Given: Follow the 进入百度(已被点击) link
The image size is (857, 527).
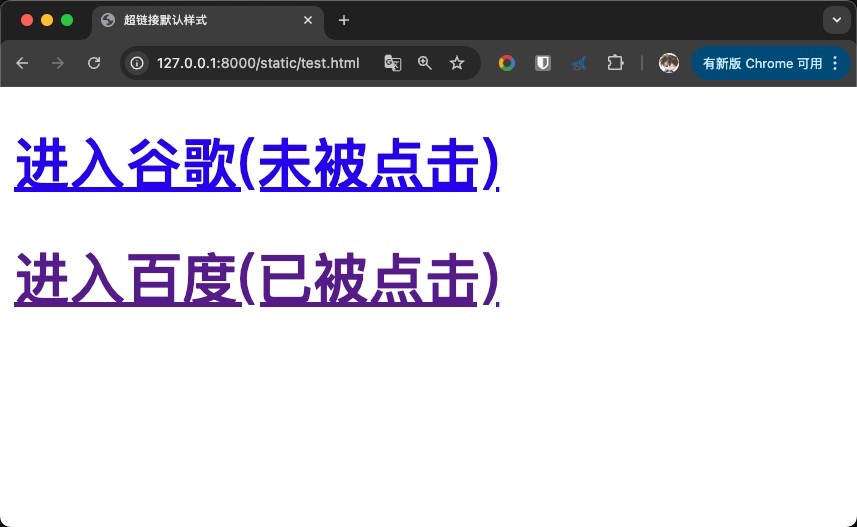Looking at the screenshot, I should 257,279.
